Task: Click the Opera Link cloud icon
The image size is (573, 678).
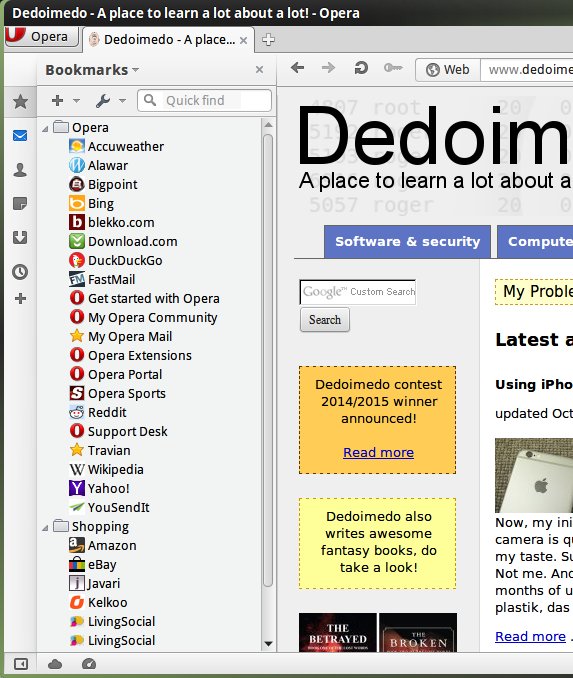Action: tap(55, 664)
